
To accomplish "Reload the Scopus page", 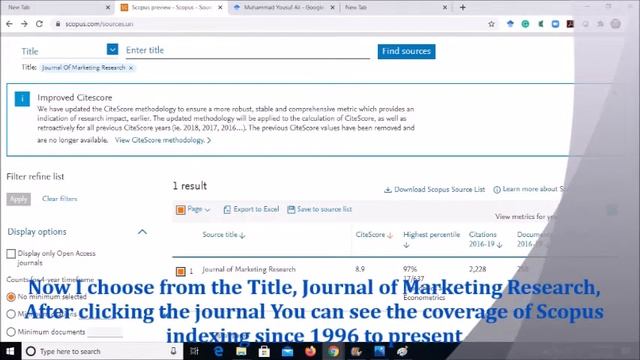I will pos(39,24).
